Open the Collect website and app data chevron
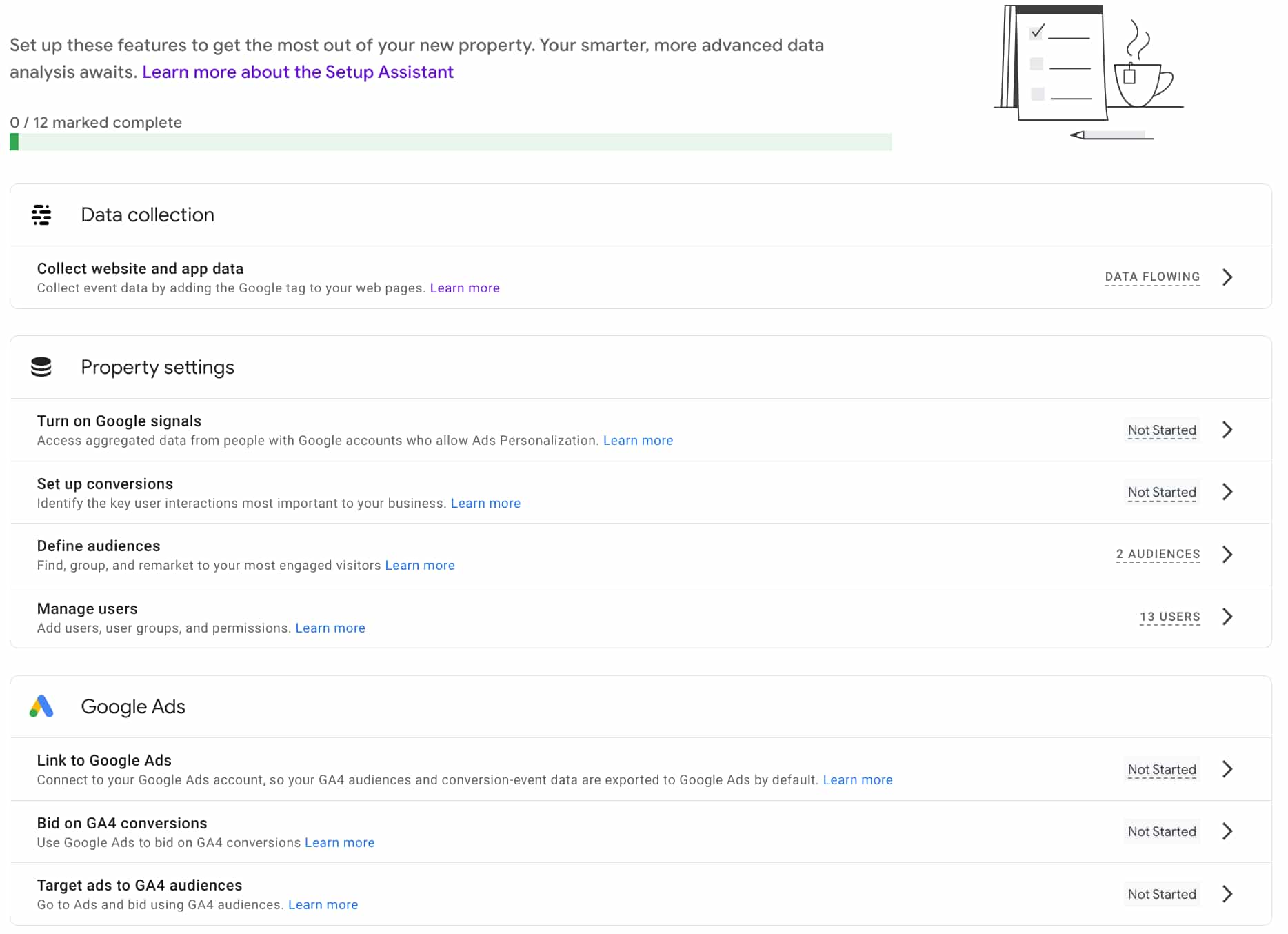The image size is (1288, 934). [1227, 277]
